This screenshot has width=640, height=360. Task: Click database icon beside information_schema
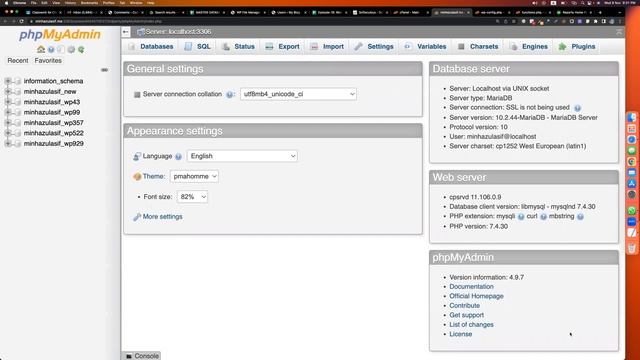click(x=18, y=81)
